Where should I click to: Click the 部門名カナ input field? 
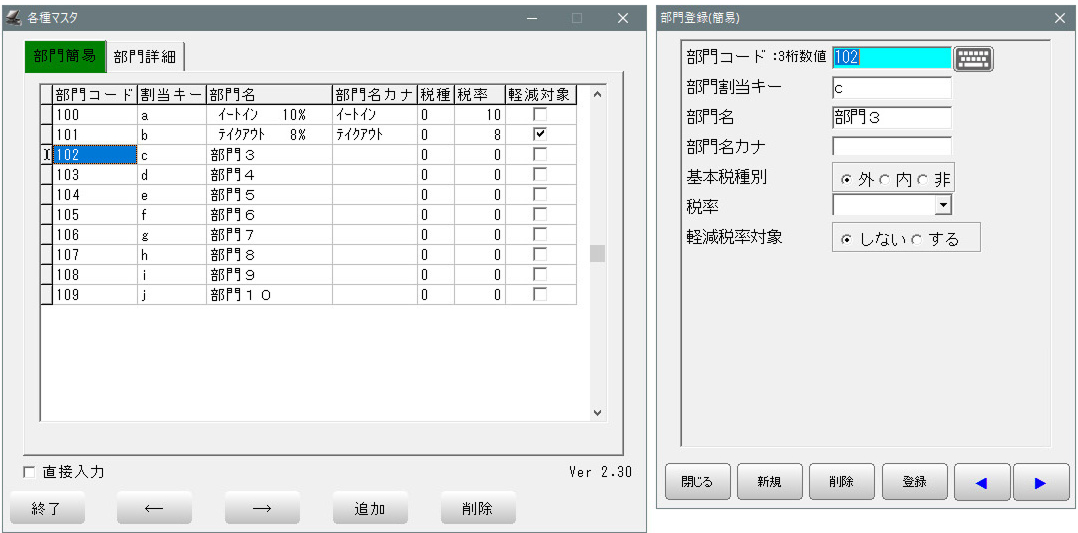pos(891,147)
